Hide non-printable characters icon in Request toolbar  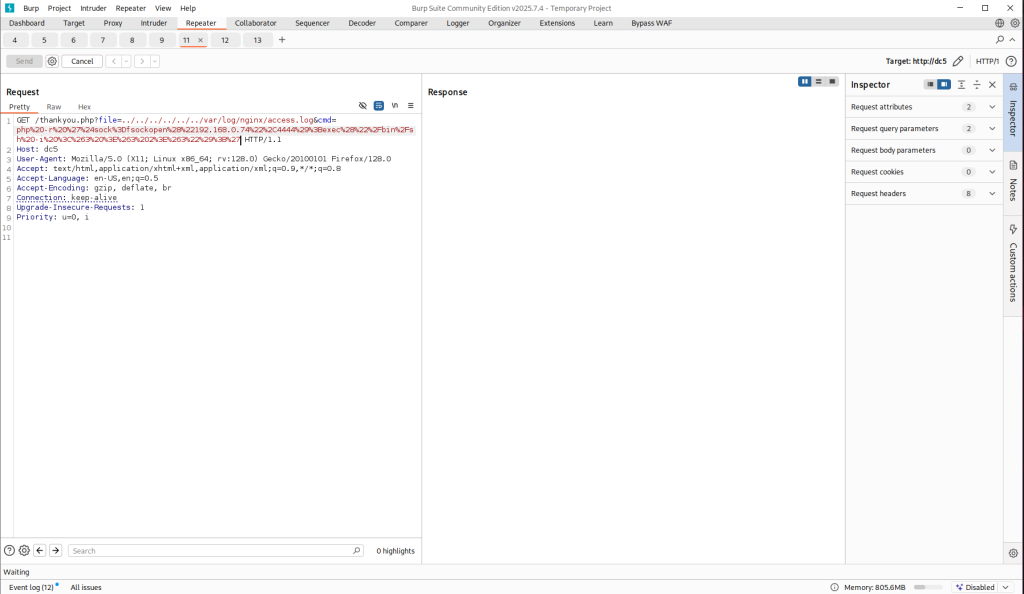pyautogui.click(x=363, y=106)
